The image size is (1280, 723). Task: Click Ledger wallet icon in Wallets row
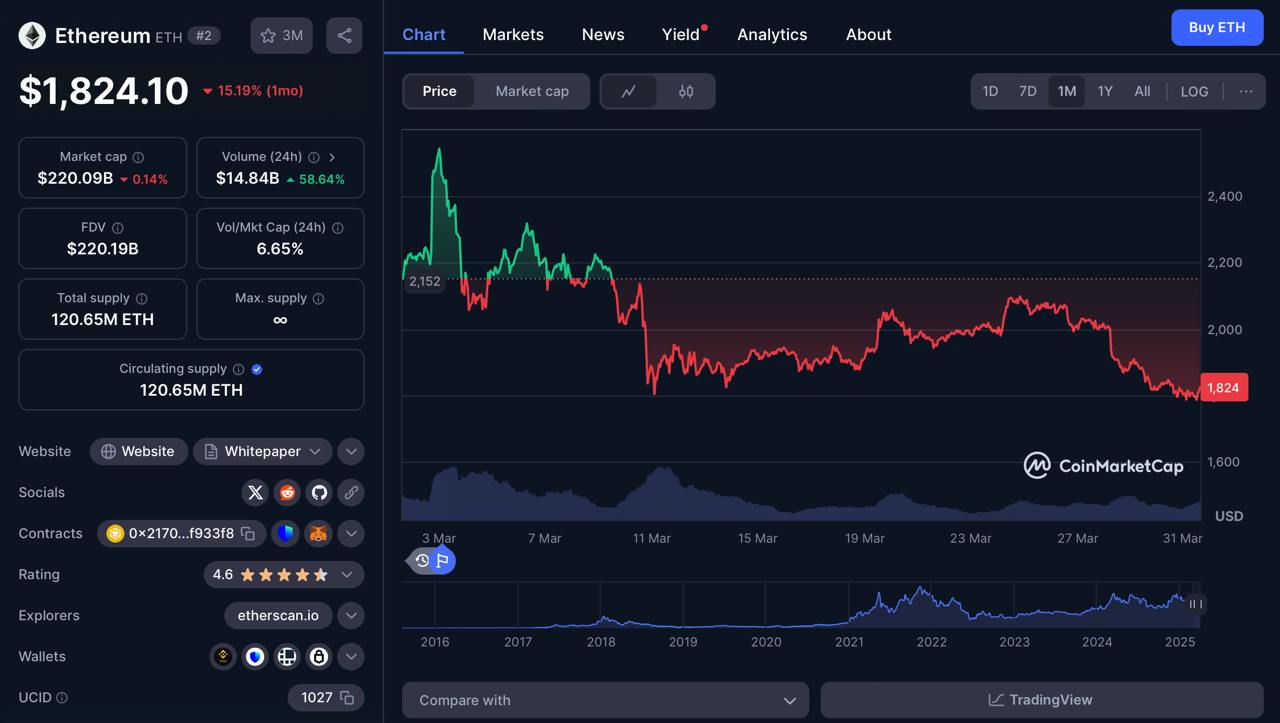pos(287,657)
